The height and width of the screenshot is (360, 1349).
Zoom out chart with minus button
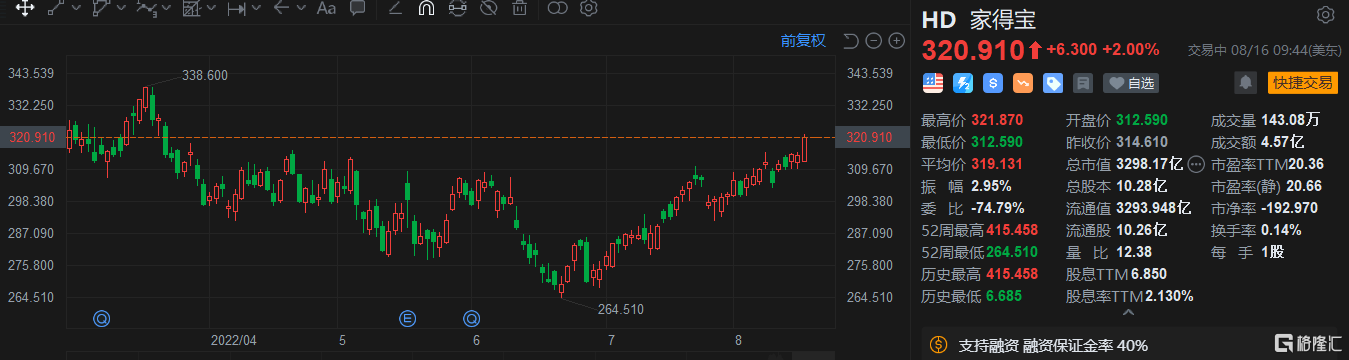873,41
